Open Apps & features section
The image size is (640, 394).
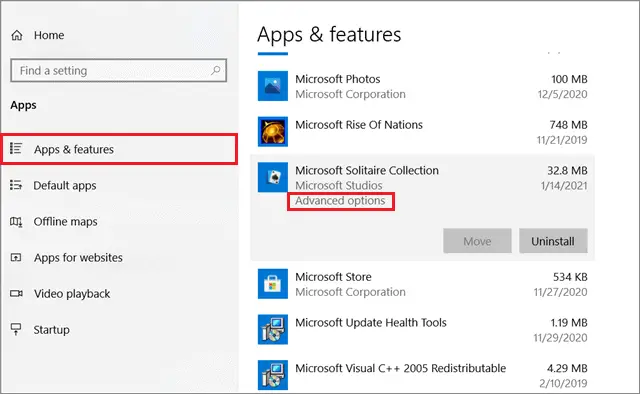pos(119,149)
